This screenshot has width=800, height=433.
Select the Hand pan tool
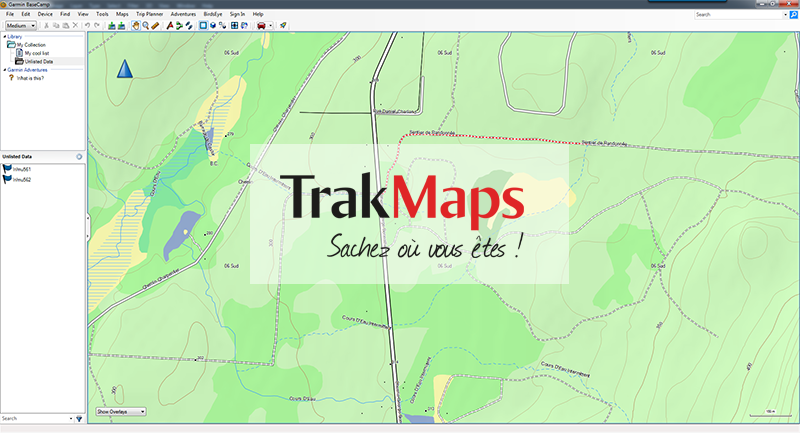[x=136, y=25]
